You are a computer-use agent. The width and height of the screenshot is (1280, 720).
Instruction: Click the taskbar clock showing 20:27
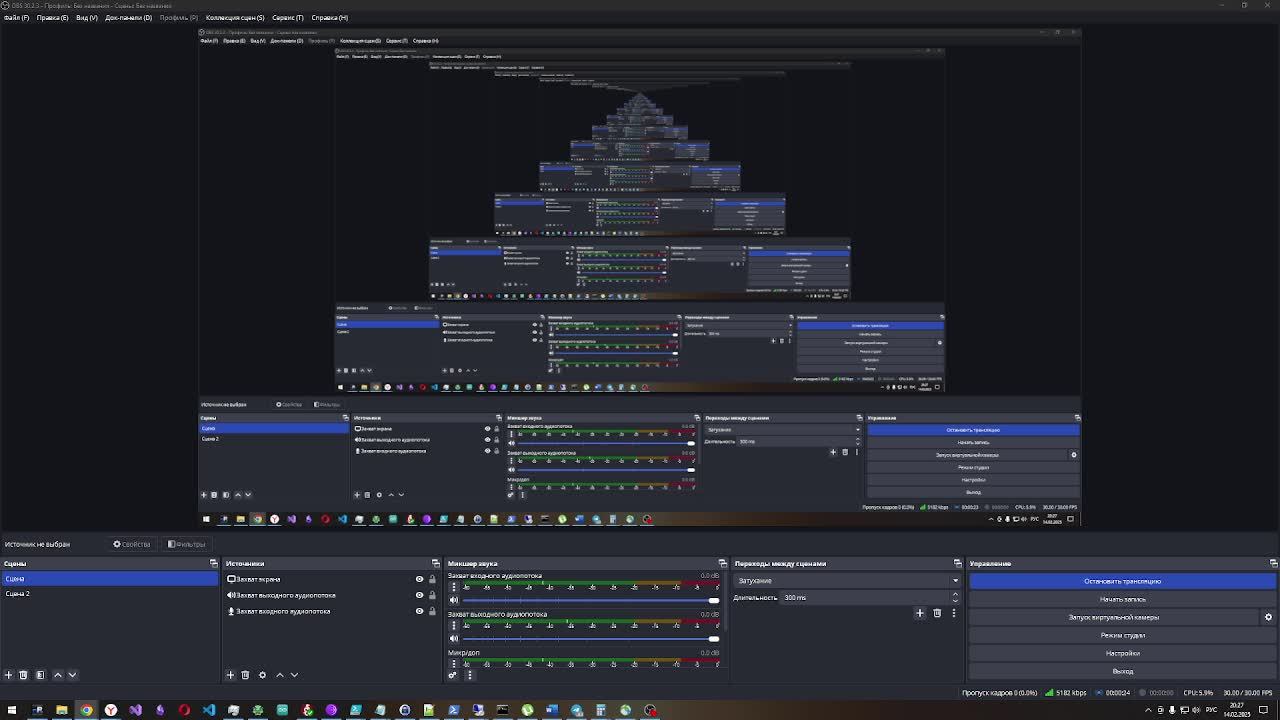[1236, 710]
